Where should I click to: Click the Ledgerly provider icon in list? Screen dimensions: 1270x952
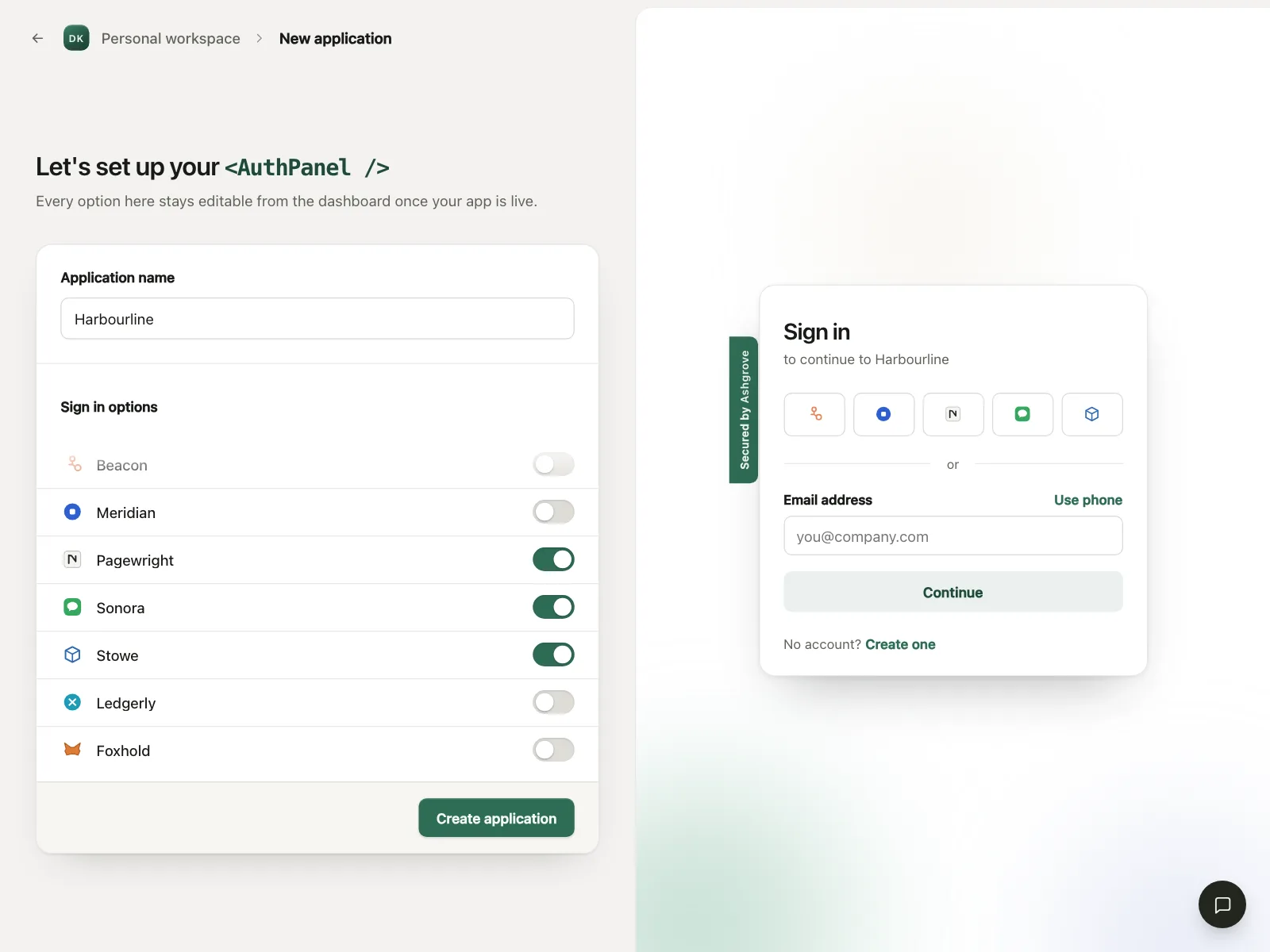pyautogui.click(x=72, y=702)
